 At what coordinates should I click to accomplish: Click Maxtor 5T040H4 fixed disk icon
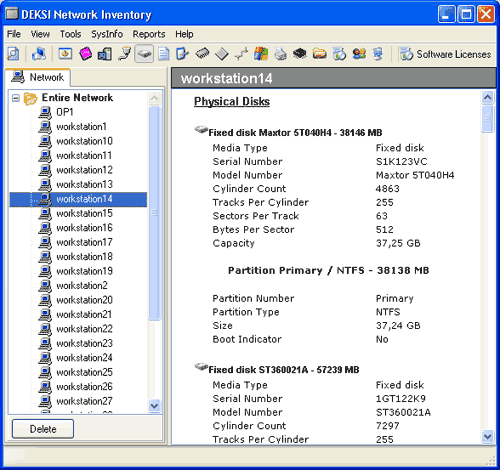pos(201,130)
